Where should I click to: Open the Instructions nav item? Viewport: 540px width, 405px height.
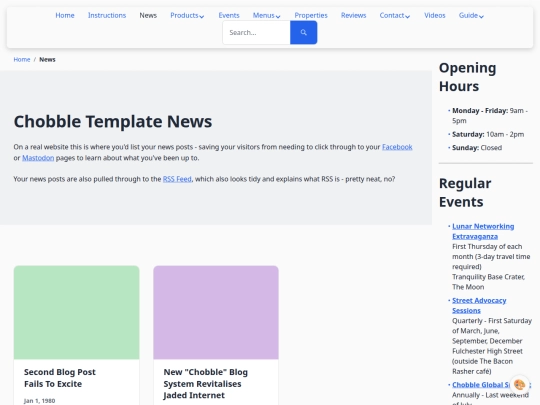(107, 15)
